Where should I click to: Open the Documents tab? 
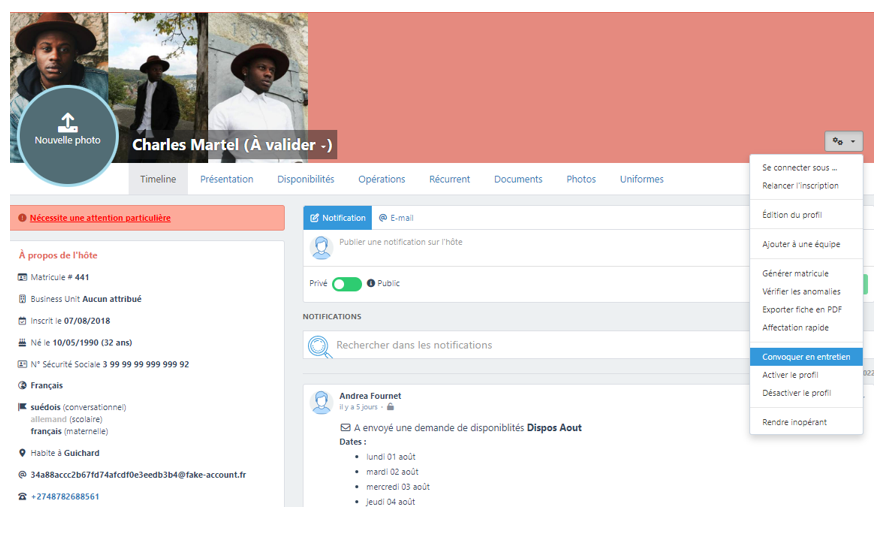coord(518,180)
